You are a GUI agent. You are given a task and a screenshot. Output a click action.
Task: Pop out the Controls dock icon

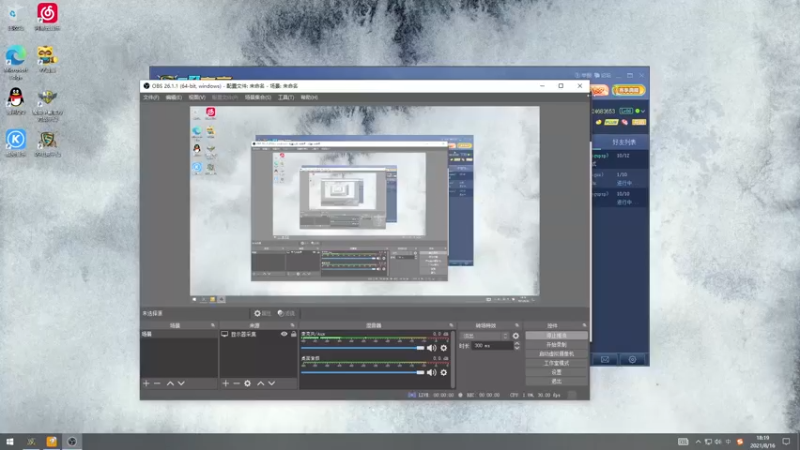(x=584, y=325)
